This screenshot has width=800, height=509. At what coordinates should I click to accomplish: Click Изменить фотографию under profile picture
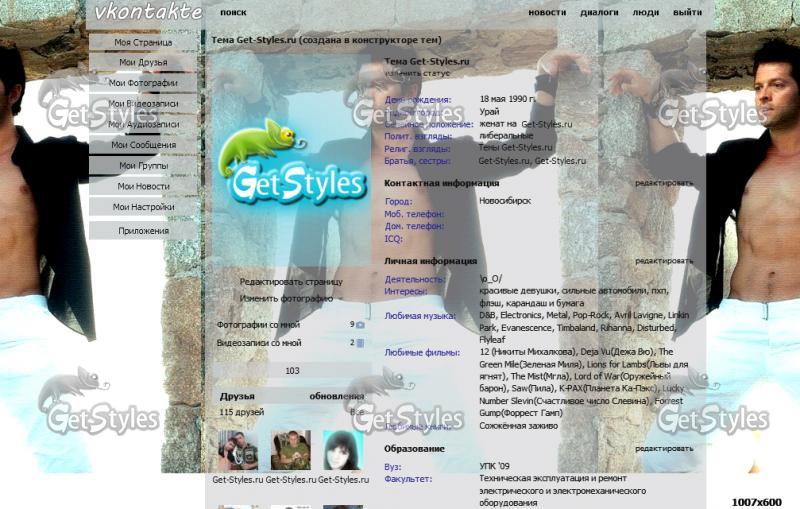point(286,298)
